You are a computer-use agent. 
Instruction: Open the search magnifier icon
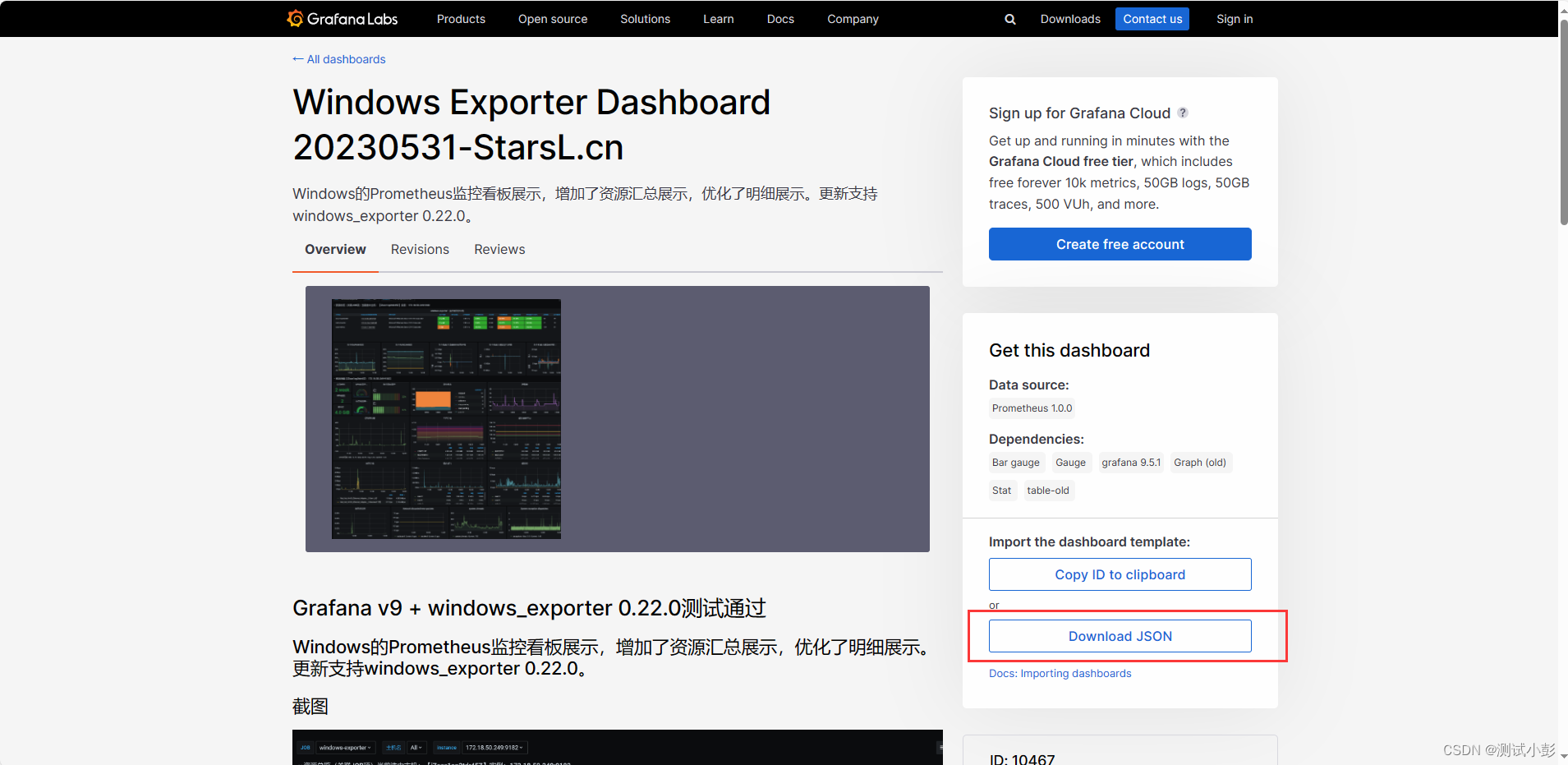pyautogui.click(x=1010, y=19)
